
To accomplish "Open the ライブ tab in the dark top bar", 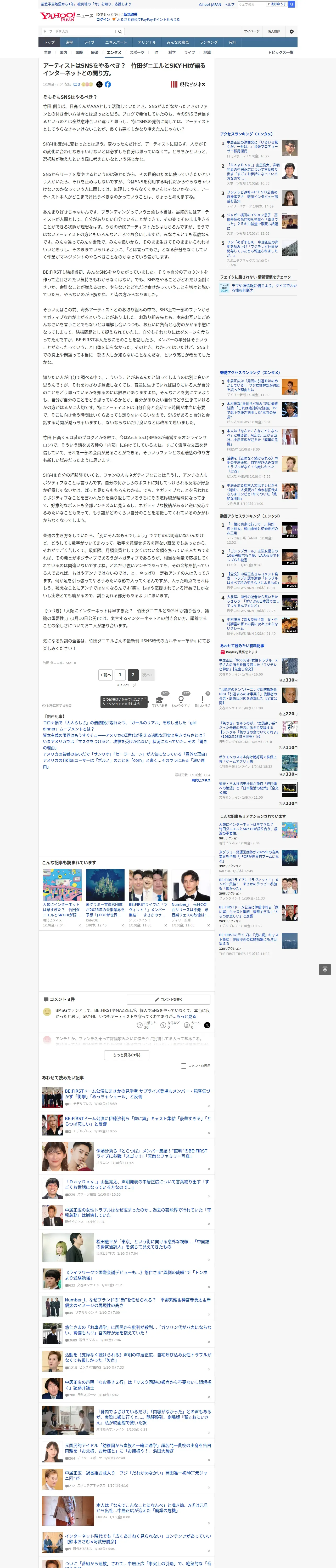I will (x=89, y=43).
